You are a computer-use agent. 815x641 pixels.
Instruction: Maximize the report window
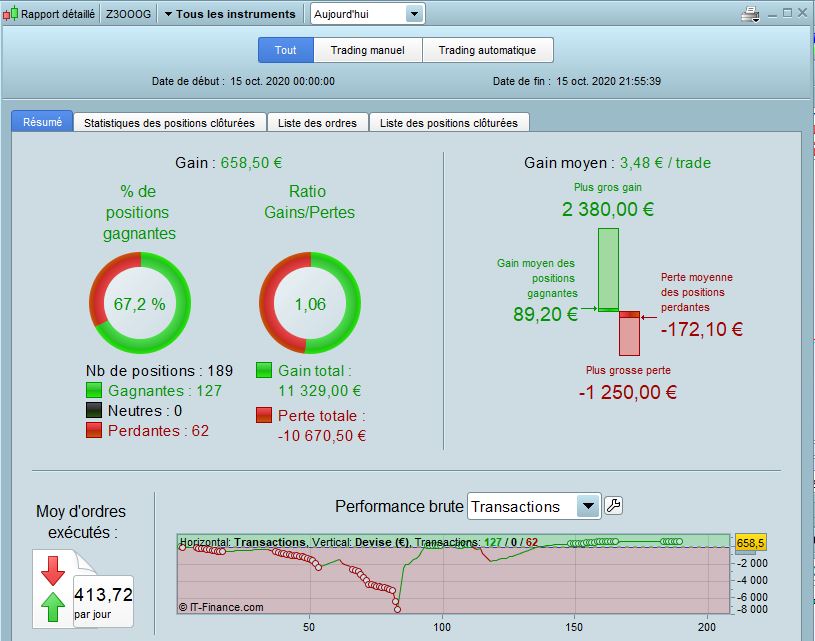coord(787,13)
